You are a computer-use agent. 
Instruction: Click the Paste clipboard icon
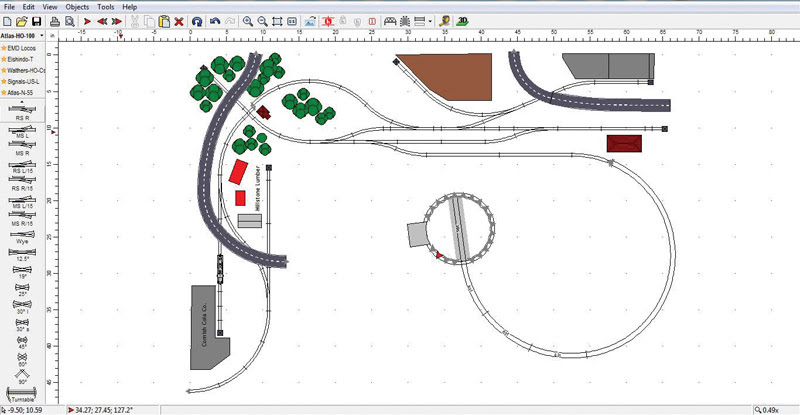[x=163, y=21]
